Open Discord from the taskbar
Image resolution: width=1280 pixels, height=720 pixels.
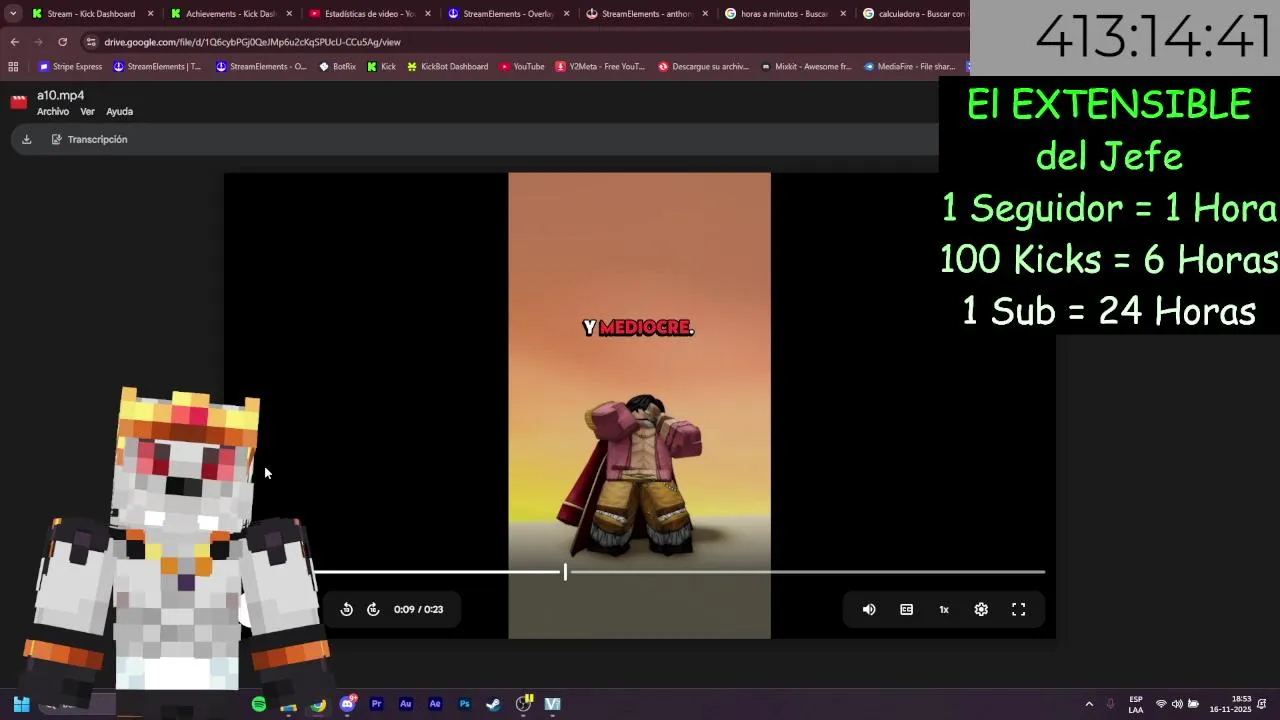point(347,704)
